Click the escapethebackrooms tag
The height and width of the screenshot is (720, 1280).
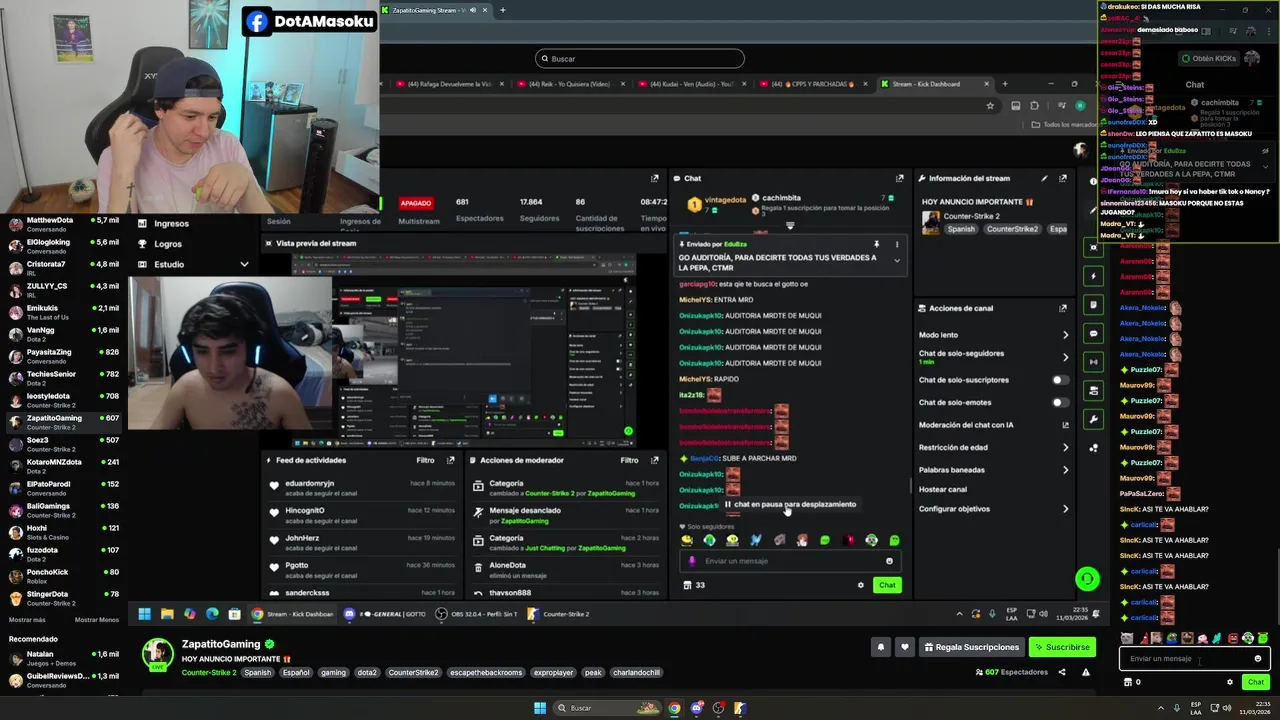point(486,673)
